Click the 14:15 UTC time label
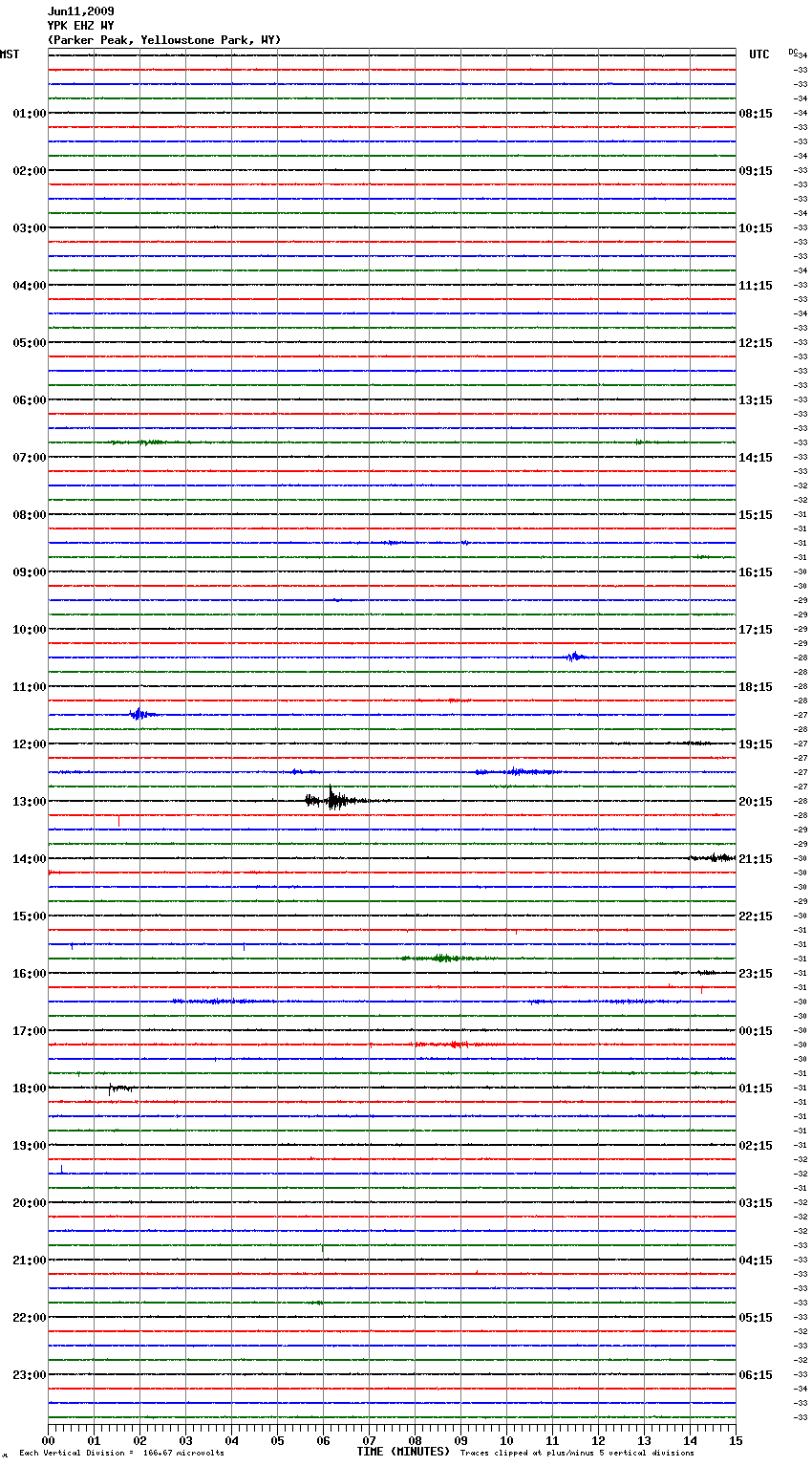 pos(756,458)
